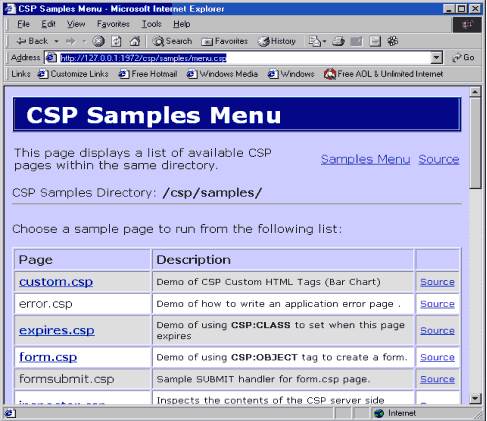Viewport: 487px width, 421px height.
Task: Click the vertical scrollbar up arrow
Action: (475, 91)
